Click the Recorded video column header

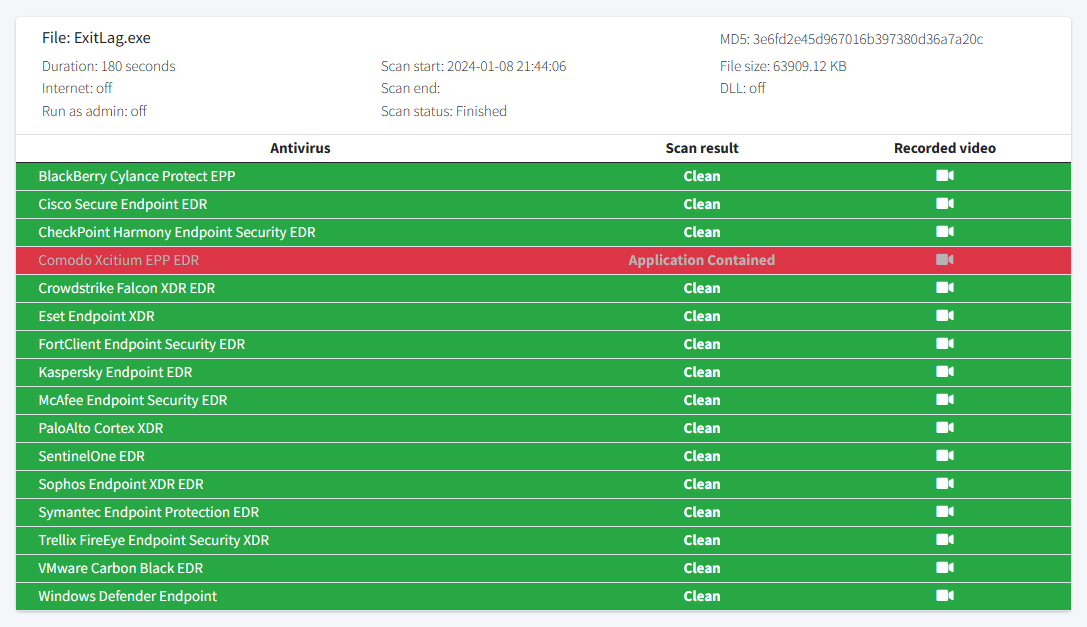click(x=945, y=148)
